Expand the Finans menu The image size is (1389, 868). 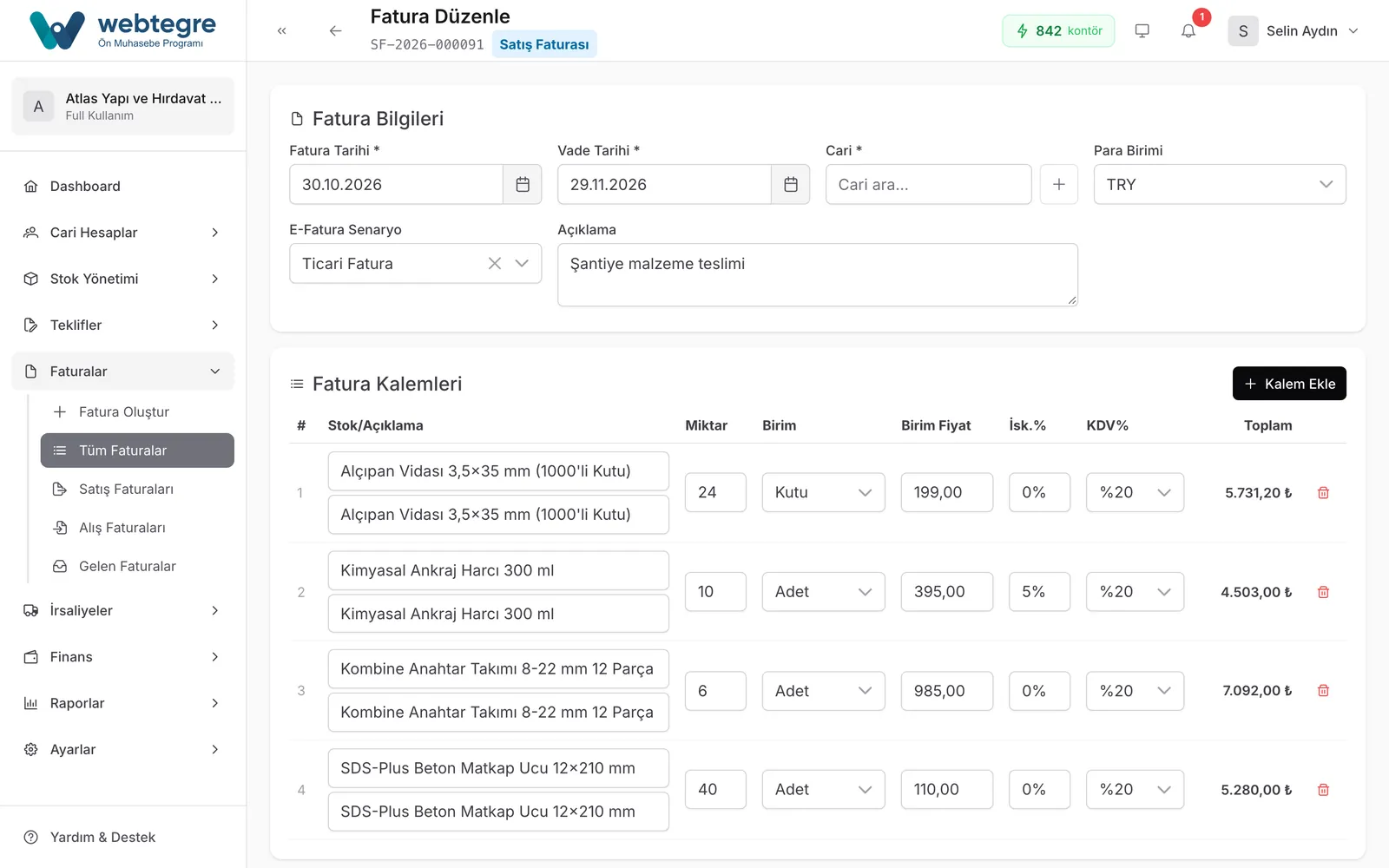(123, 656)
